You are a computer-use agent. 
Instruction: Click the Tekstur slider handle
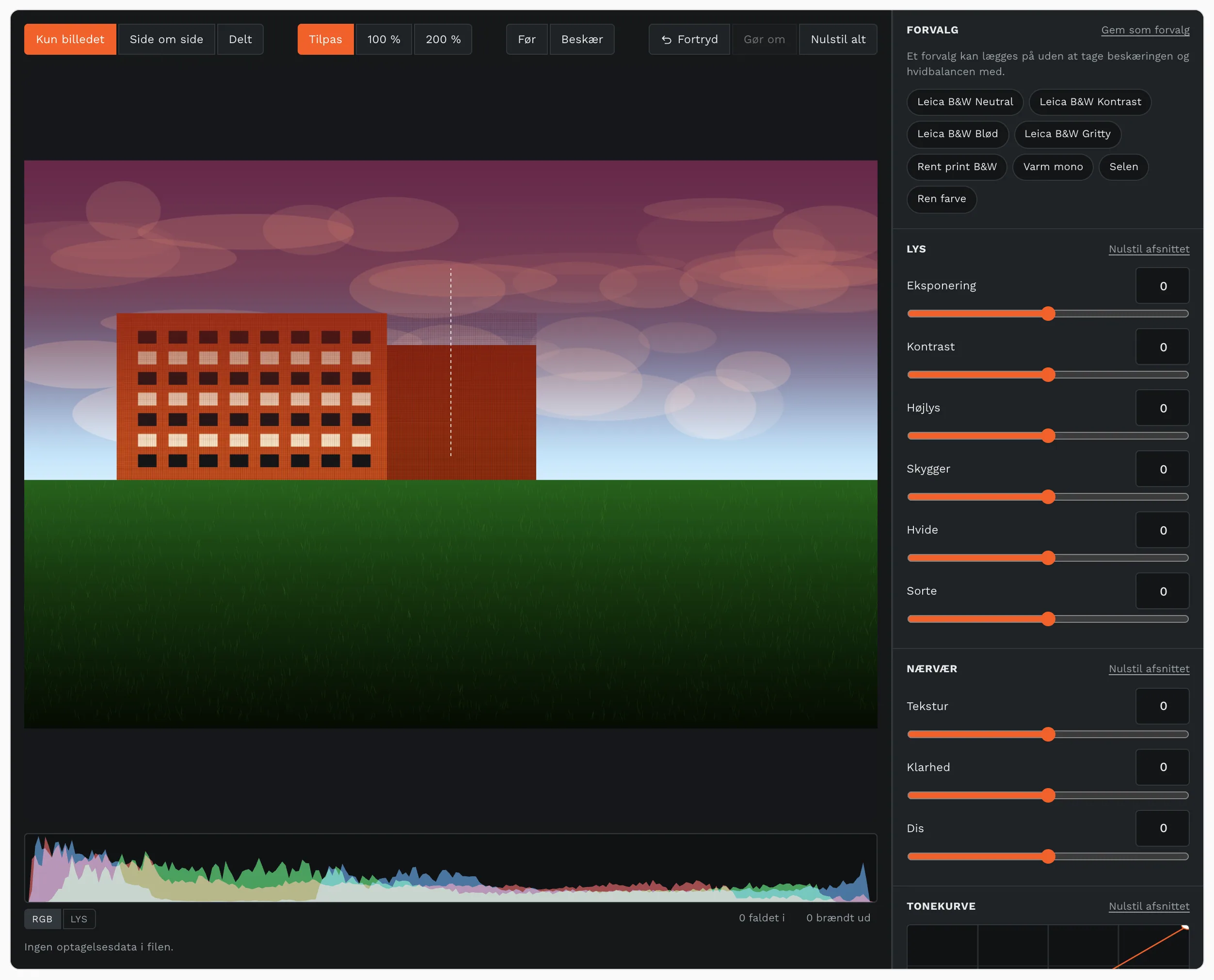[x=1048, y=734]
